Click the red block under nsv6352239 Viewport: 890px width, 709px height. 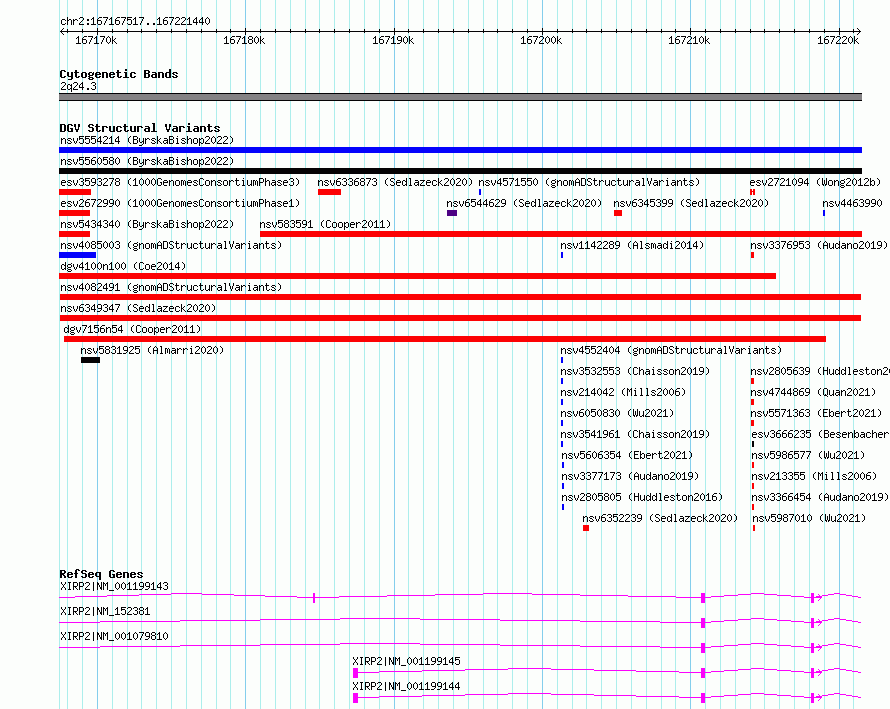pyautogui.click(x=586, y=528)
